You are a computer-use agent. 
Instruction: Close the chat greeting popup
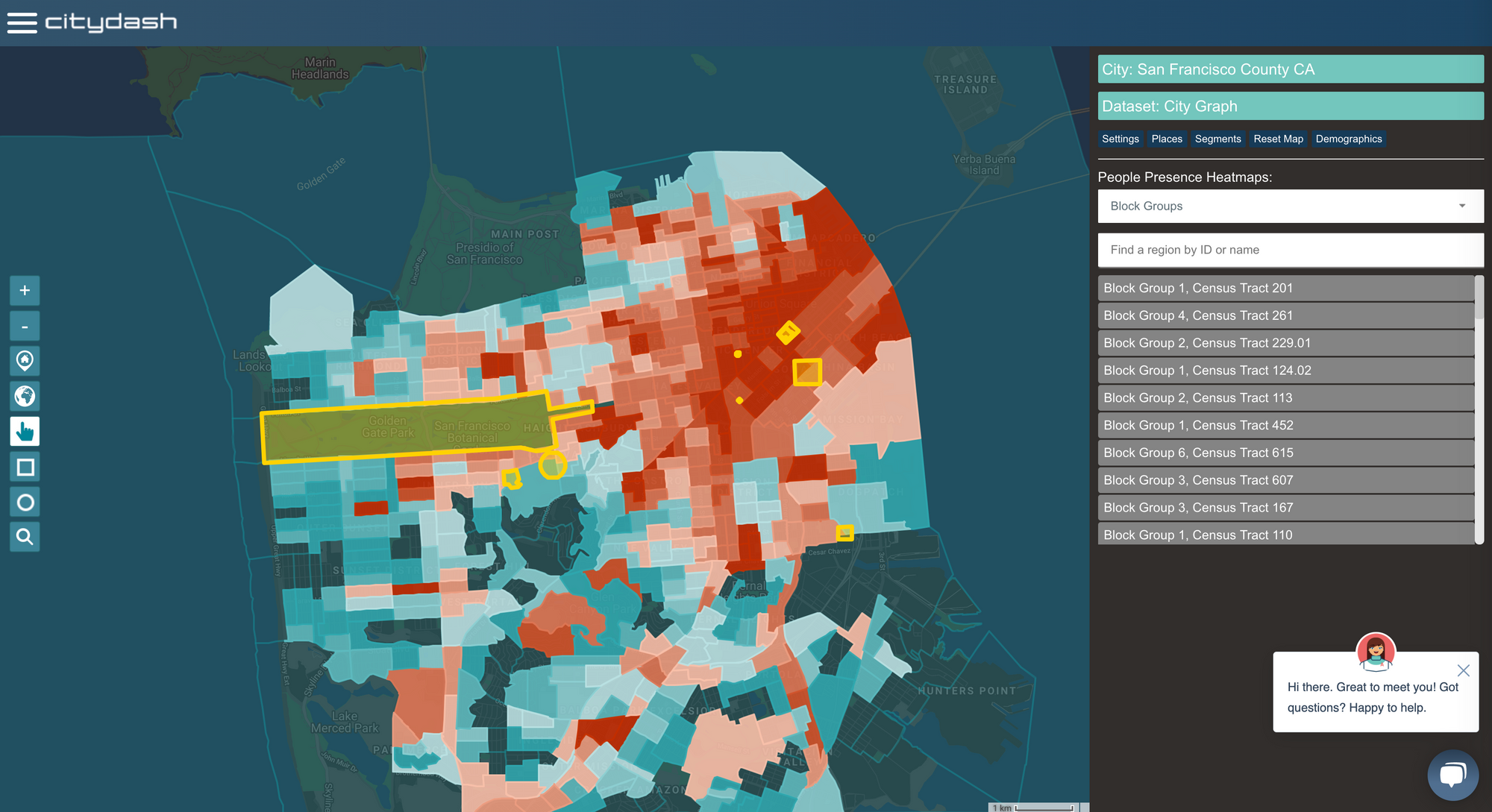(1463, 670)
